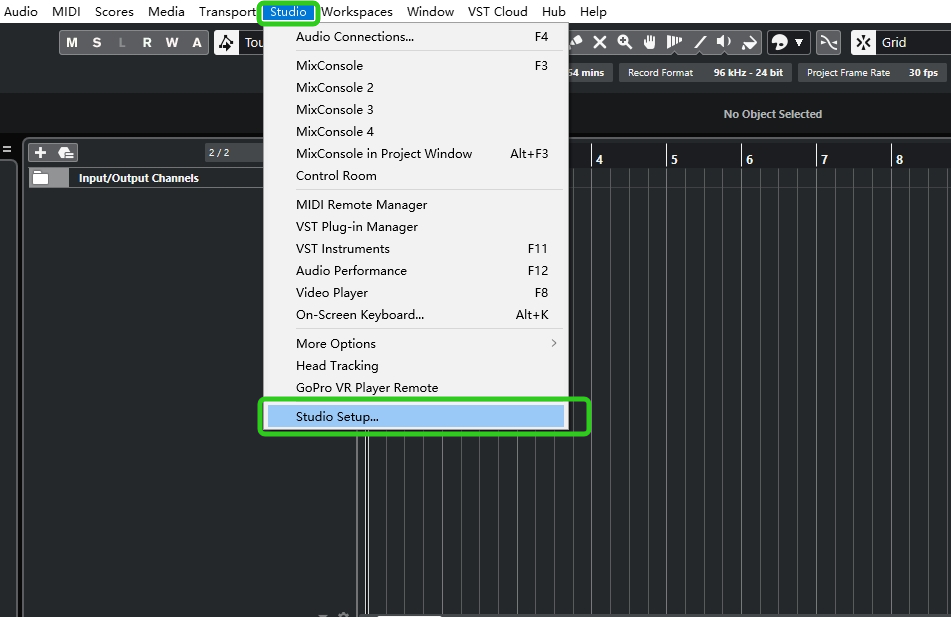Click the Project Frame Rate 30 fps field
Viewport: 951px width, 617px height.
872,73
